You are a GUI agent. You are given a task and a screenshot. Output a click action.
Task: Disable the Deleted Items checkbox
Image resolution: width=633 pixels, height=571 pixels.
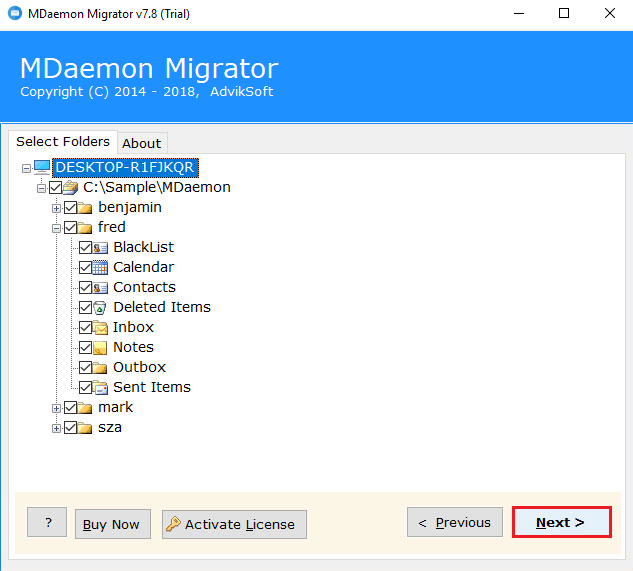[x=86, y=308]
